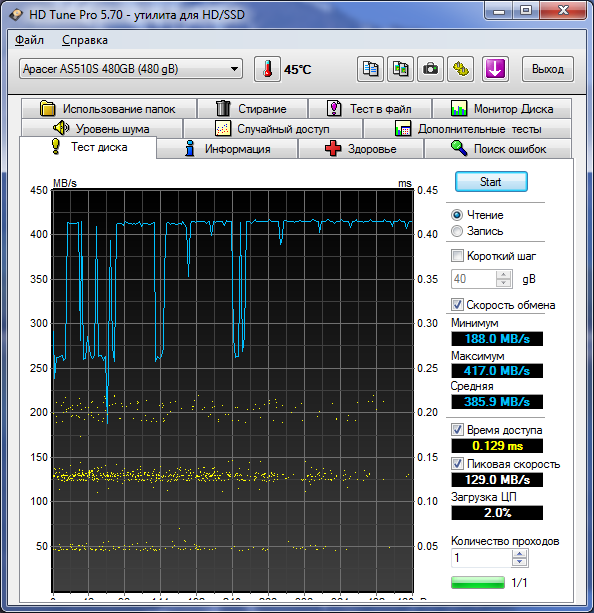
Task: Toggle the Скорость обмена checkbox
Action: [x=457, y=305]
